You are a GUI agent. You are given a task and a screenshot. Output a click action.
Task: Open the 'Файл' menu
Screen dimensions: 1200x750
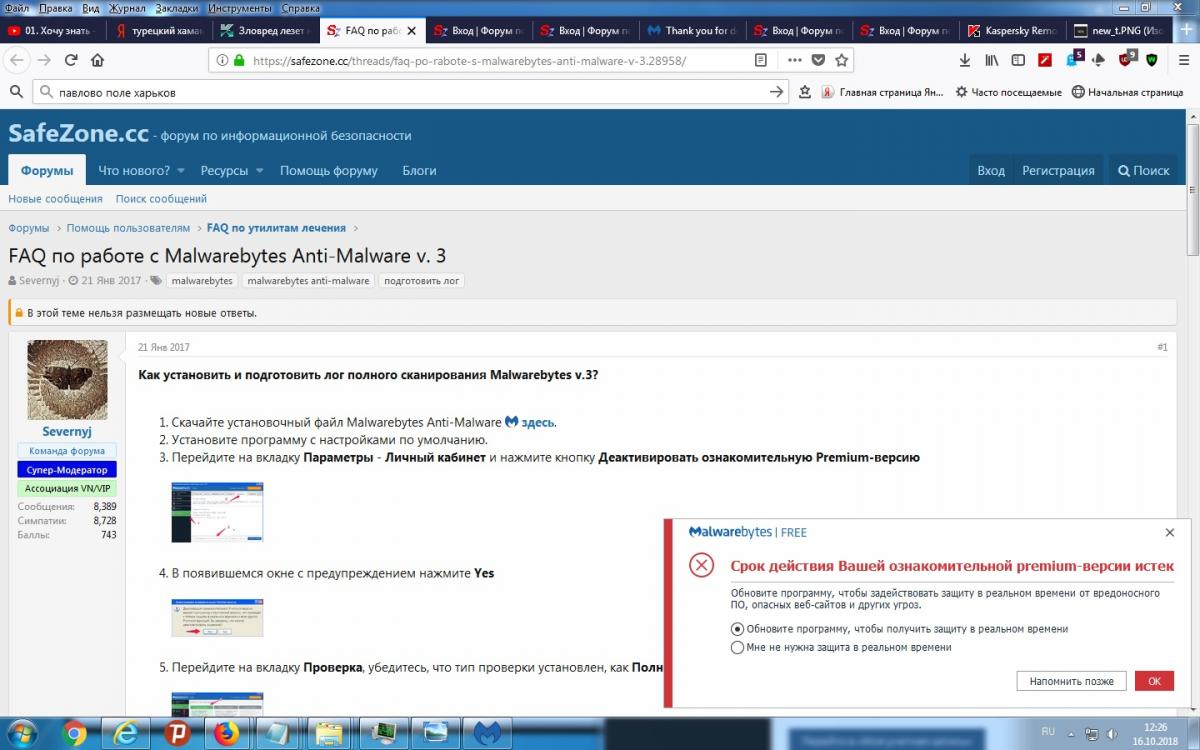[17, 7]
